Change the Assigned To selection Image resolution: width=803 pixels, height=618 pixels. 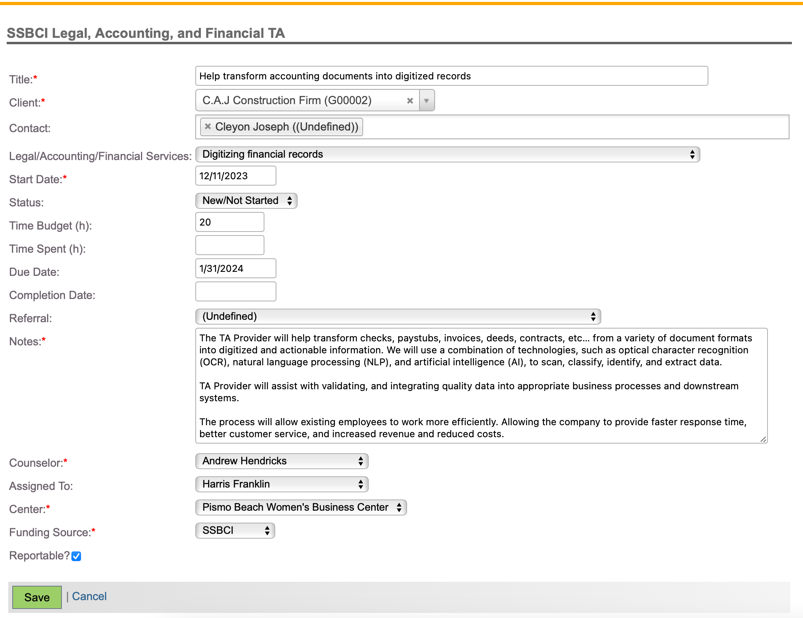(282, 485)
